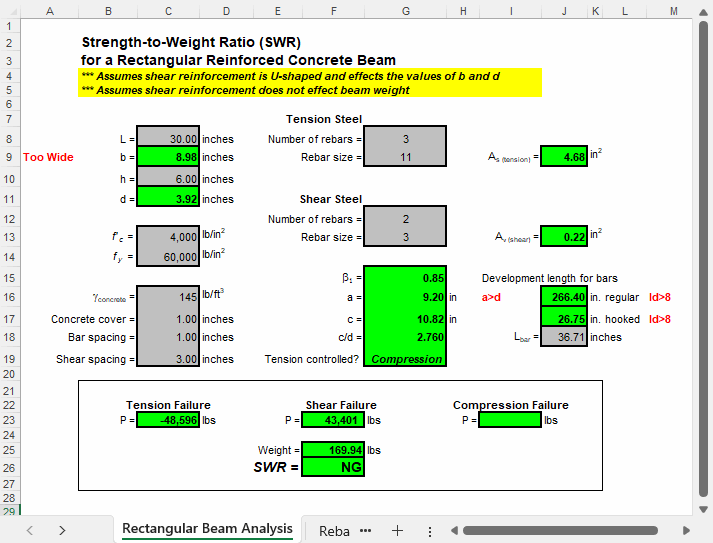The height and width of the screenshot is (543, 713).
Task: Click the yellow assumption note banner
Action: pyautogui.click(x=310, y=83)
